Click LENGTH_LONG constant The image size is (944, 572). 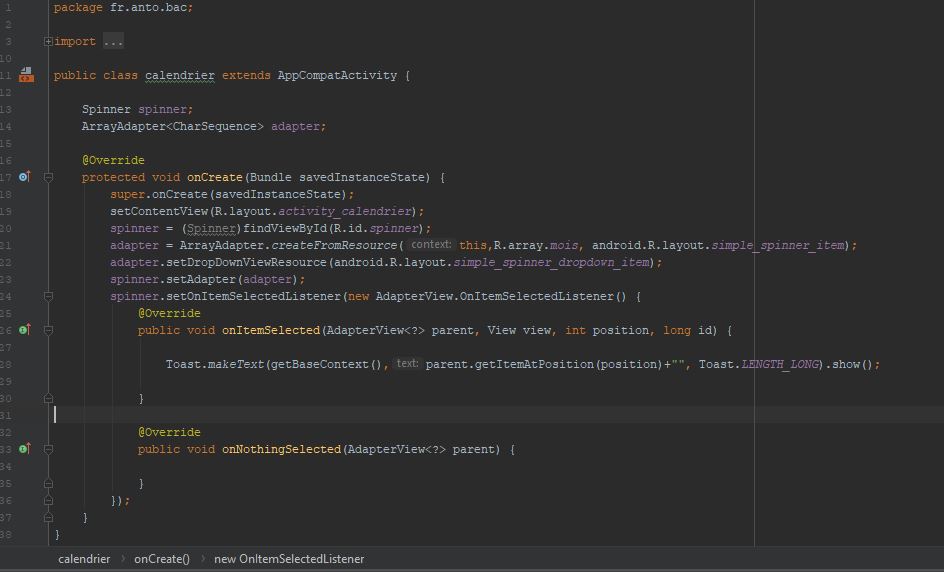(x=780, y=364)
